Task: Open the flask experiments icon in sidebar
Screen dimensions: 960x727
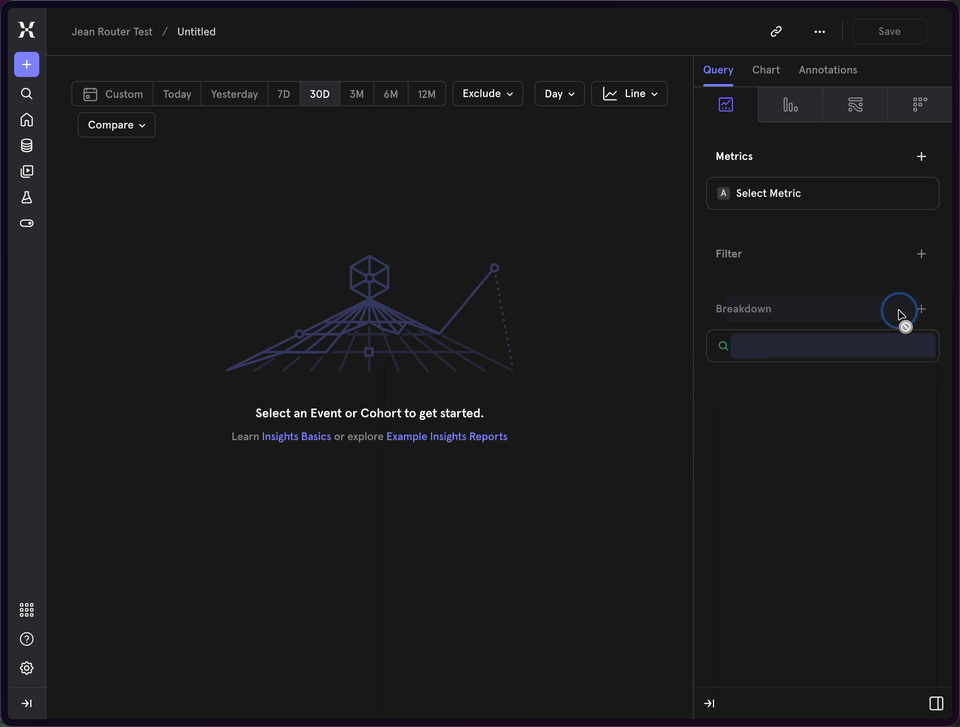Action: [27, 198]
